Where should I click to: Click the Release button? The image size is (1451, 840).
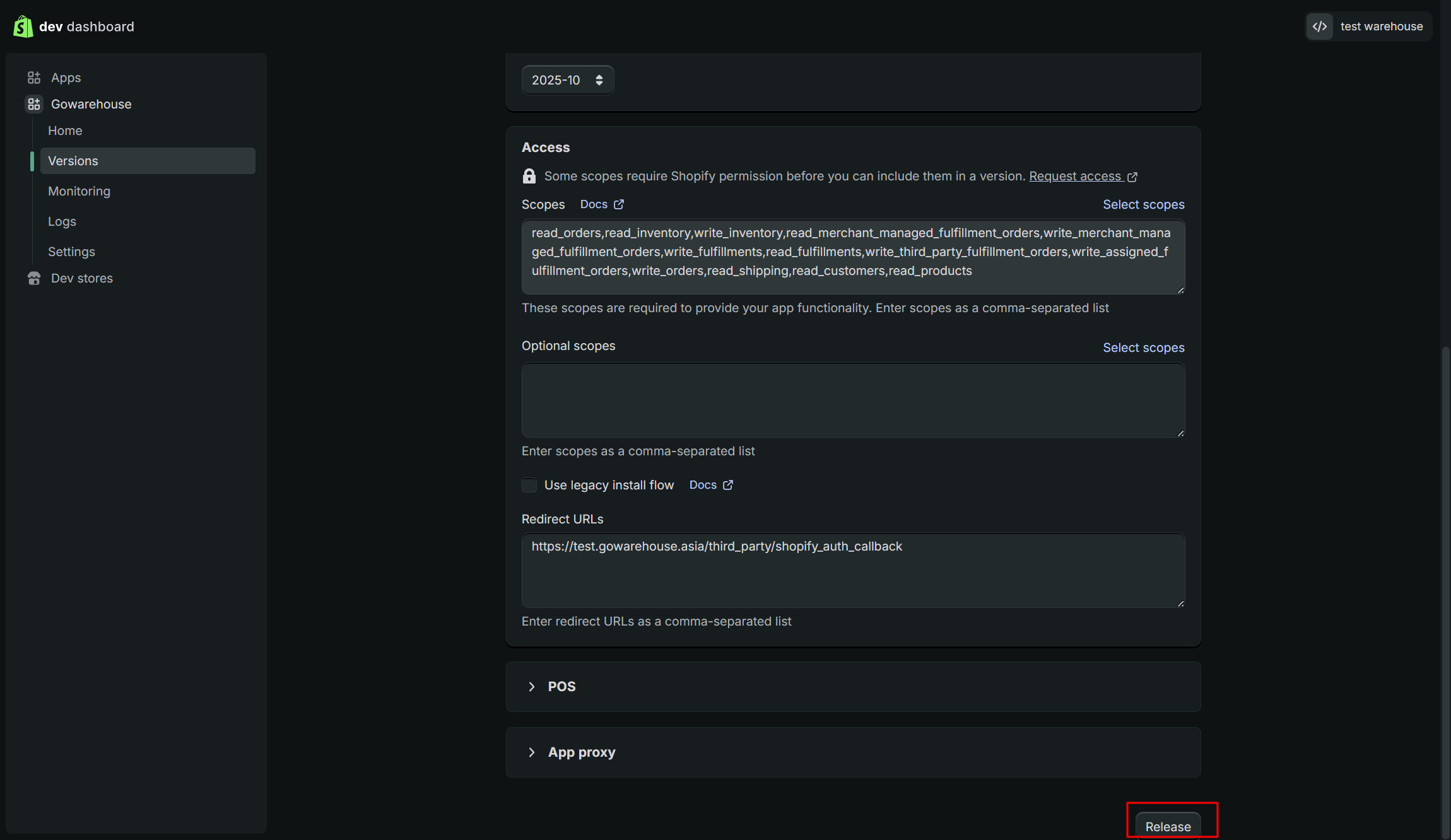point(1168,826)
